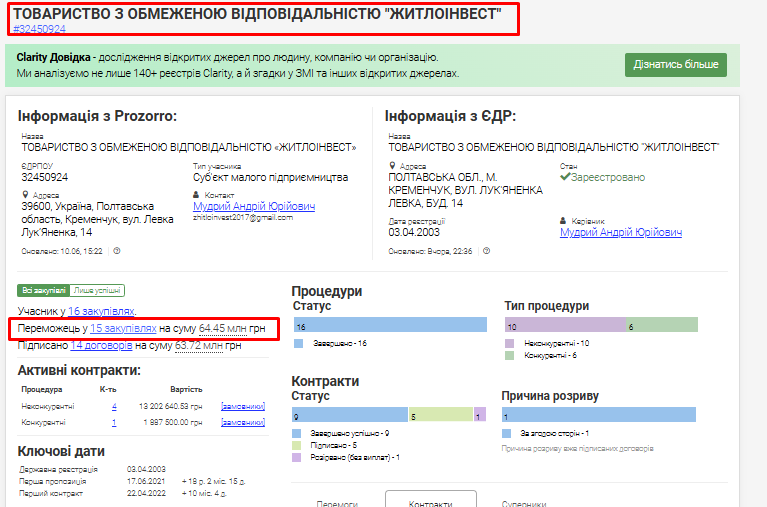Click the contact person icon in Prozorro section
Viewport: 767px width, 507px height.
(197, 195)
